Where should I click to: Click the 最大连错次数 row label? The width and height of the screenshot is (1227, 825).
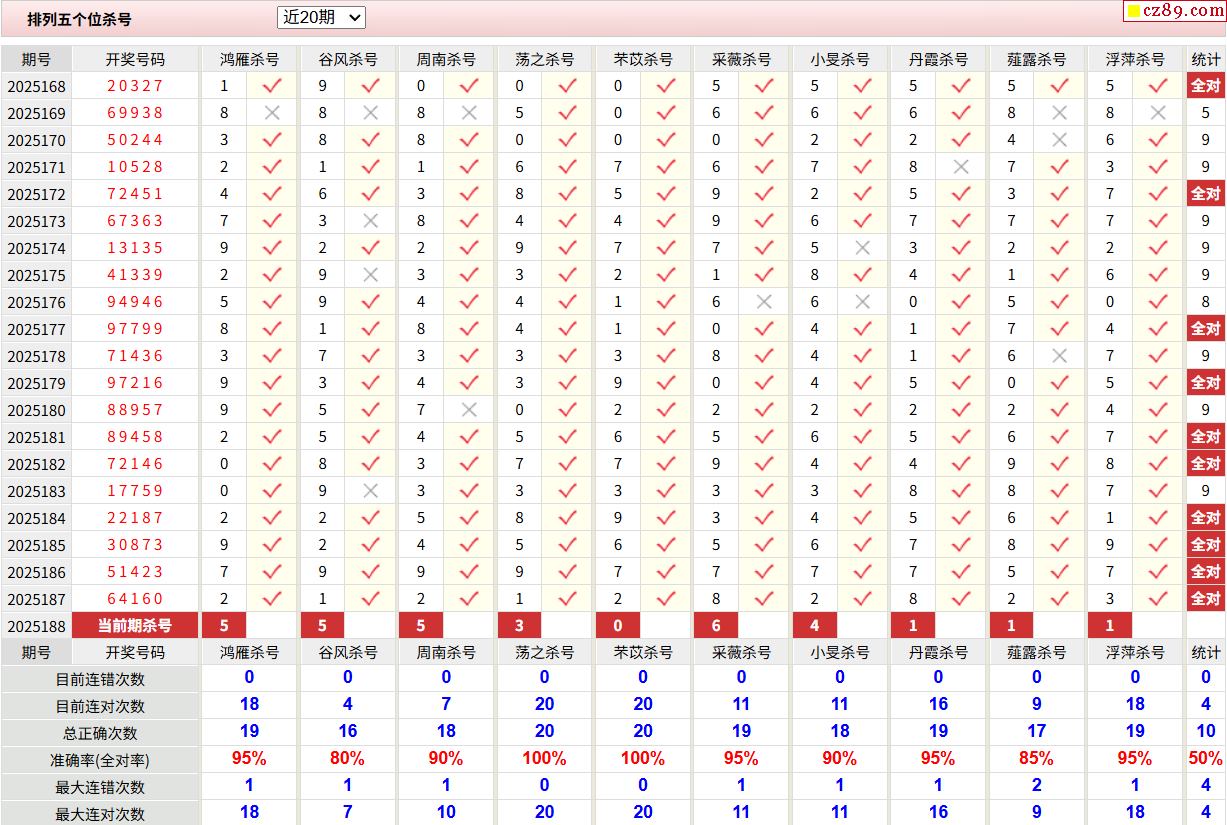(100, 787)
